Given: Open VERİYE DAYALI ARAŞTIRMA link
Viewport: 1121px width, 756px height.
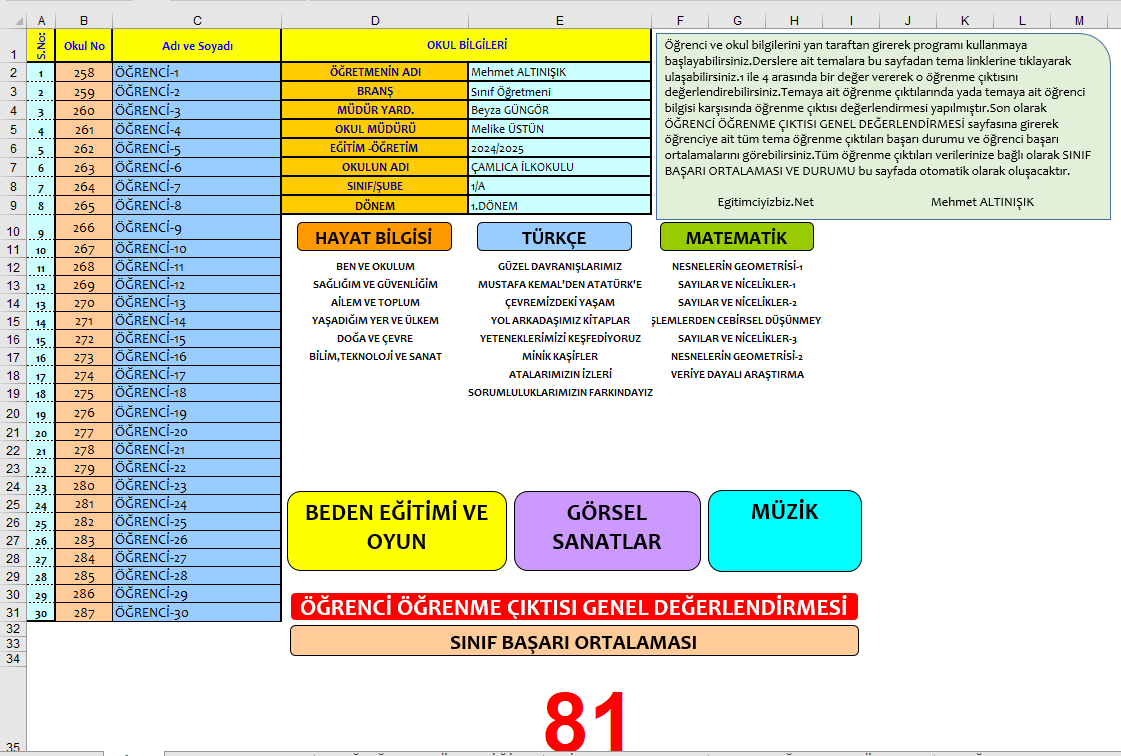Looking at the screenshot, I should (x=737, y=373).
